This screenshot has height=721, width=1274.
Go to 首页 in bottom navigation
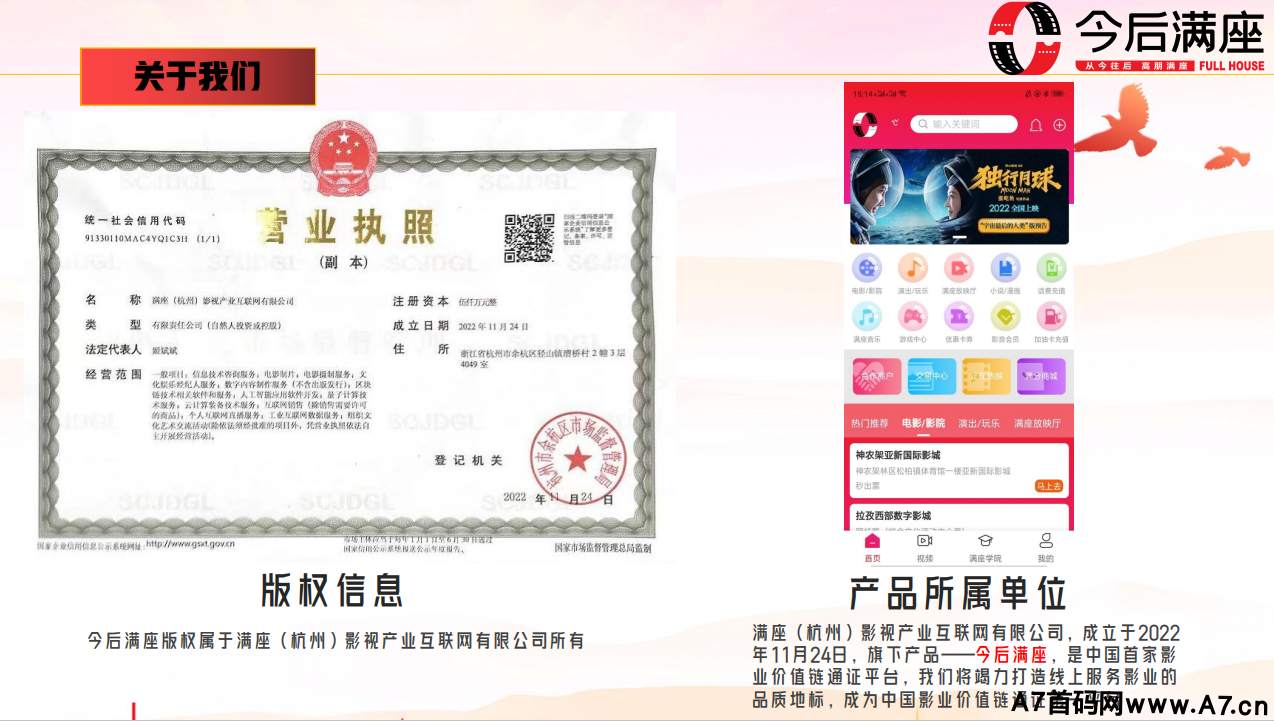872,548
